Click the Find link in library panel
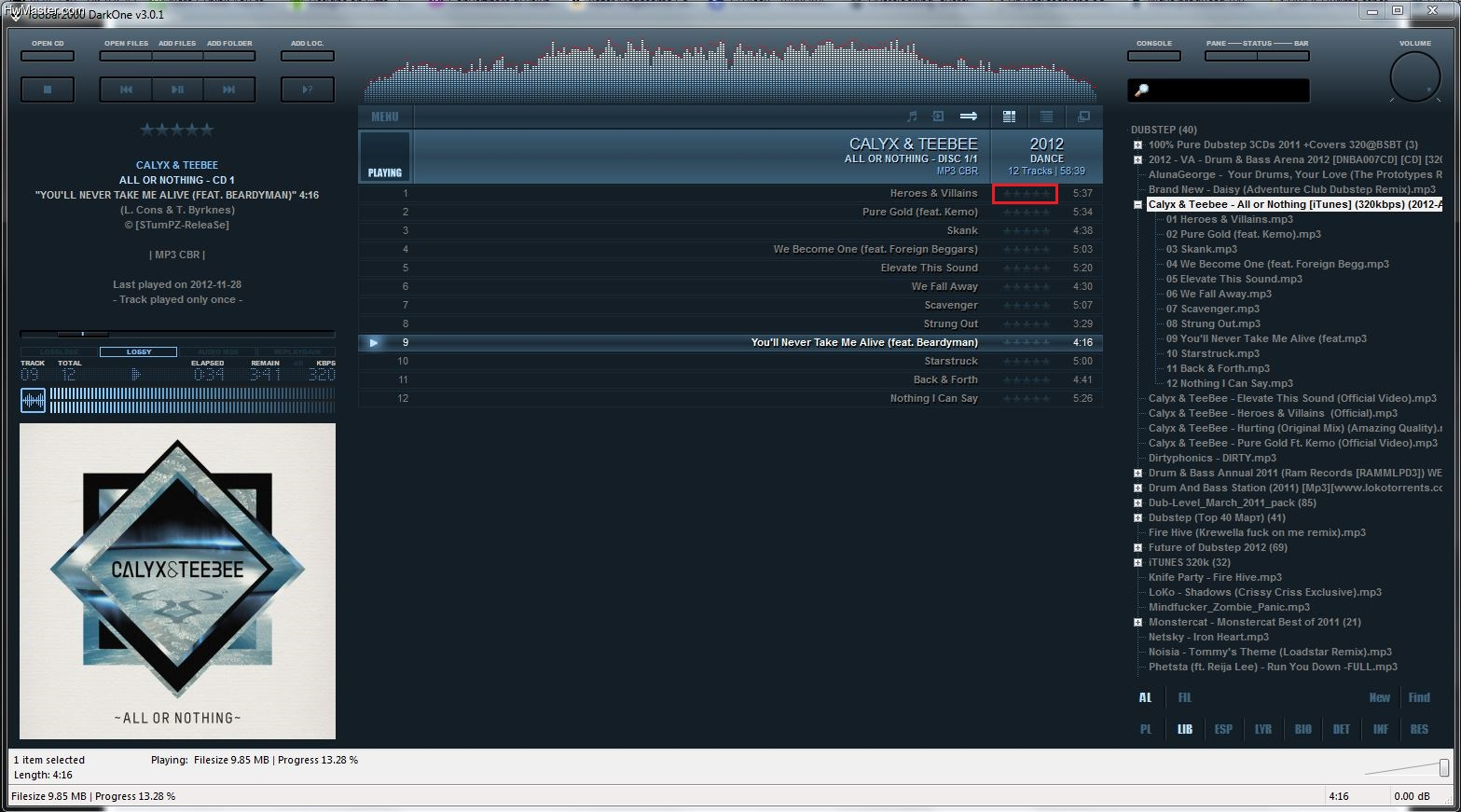The image size is (1461, 812). tap(1419, 697)
